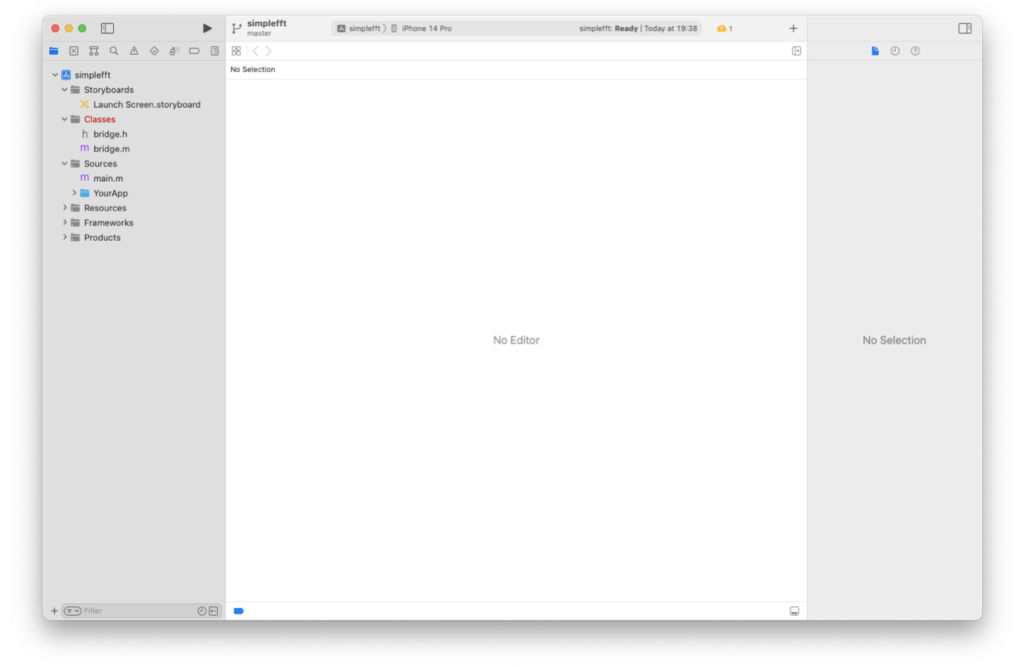Open the Find navigator magnifier

click(114, 51)
